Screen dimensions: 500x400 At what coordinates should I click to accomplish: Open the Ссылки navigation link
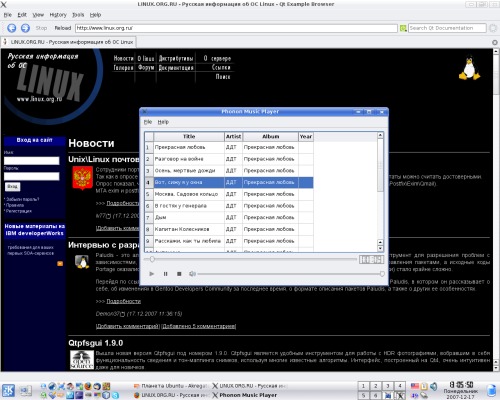221,67
